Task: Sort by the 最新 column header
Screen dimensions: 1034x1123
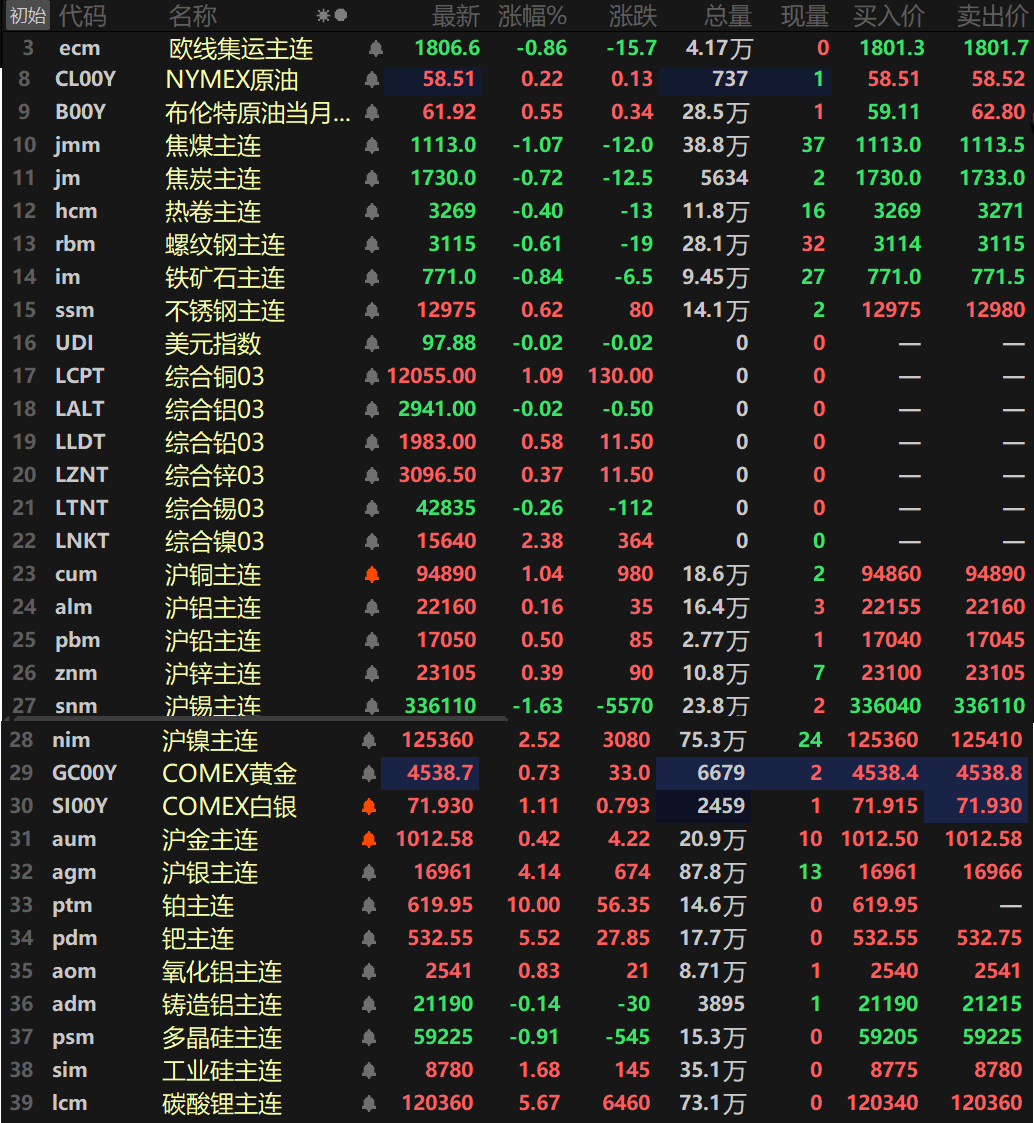Action: [x=455, y=15]
